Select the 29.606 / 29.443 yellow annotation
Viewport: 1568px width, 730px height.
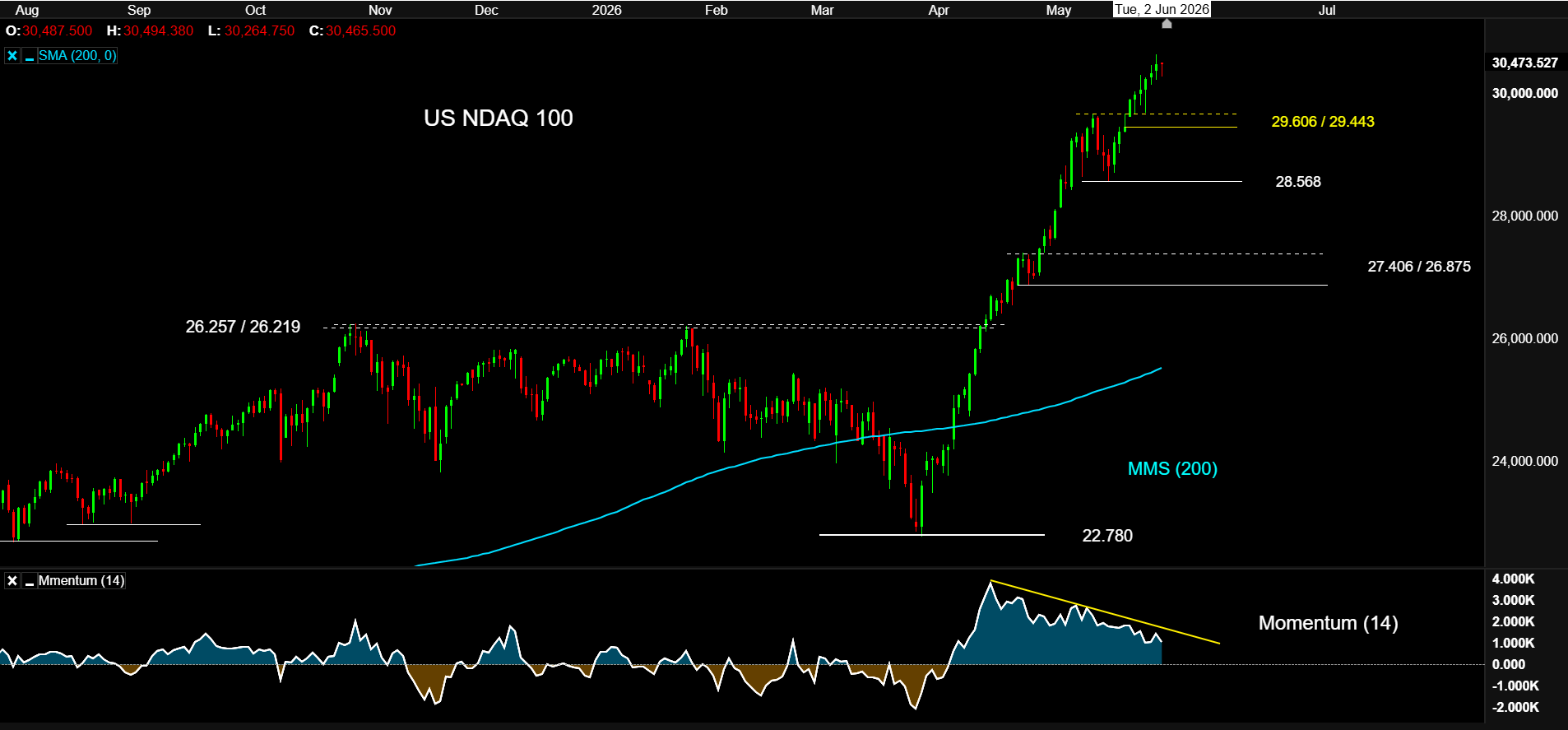pos(1323,122)
